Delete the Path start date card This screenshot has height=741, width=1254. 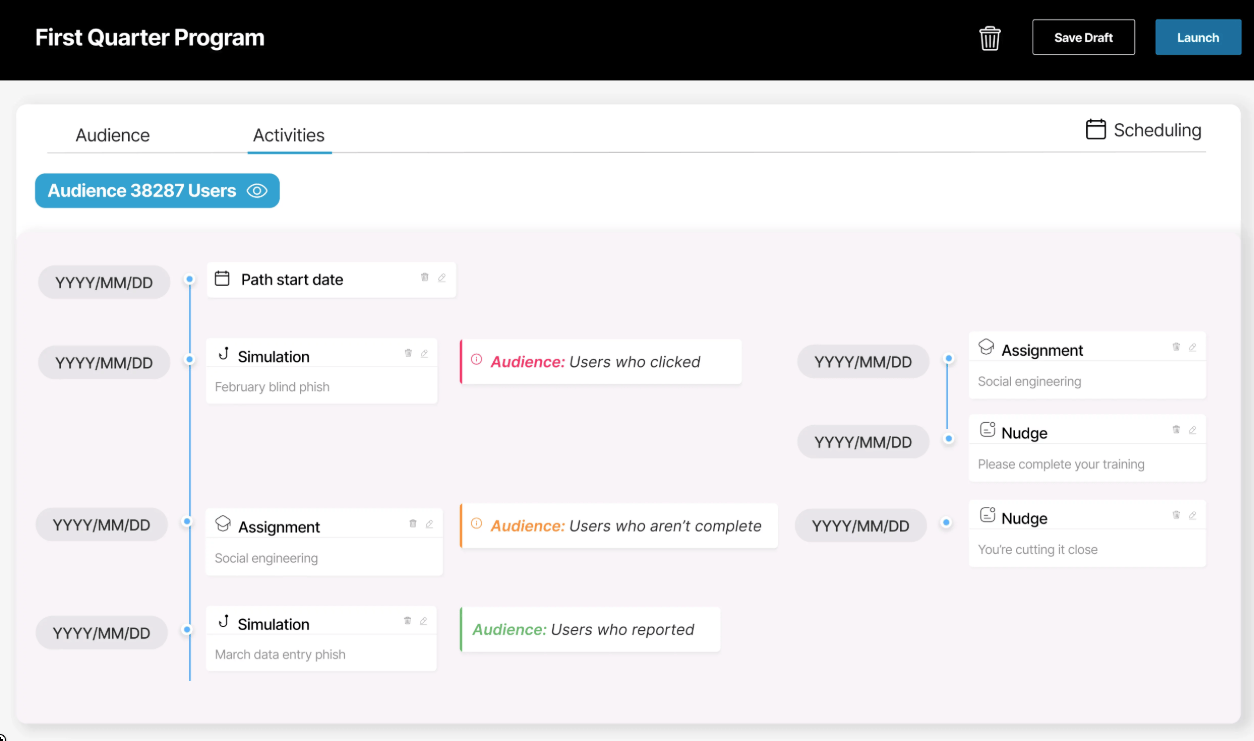[x=425, y=278]
